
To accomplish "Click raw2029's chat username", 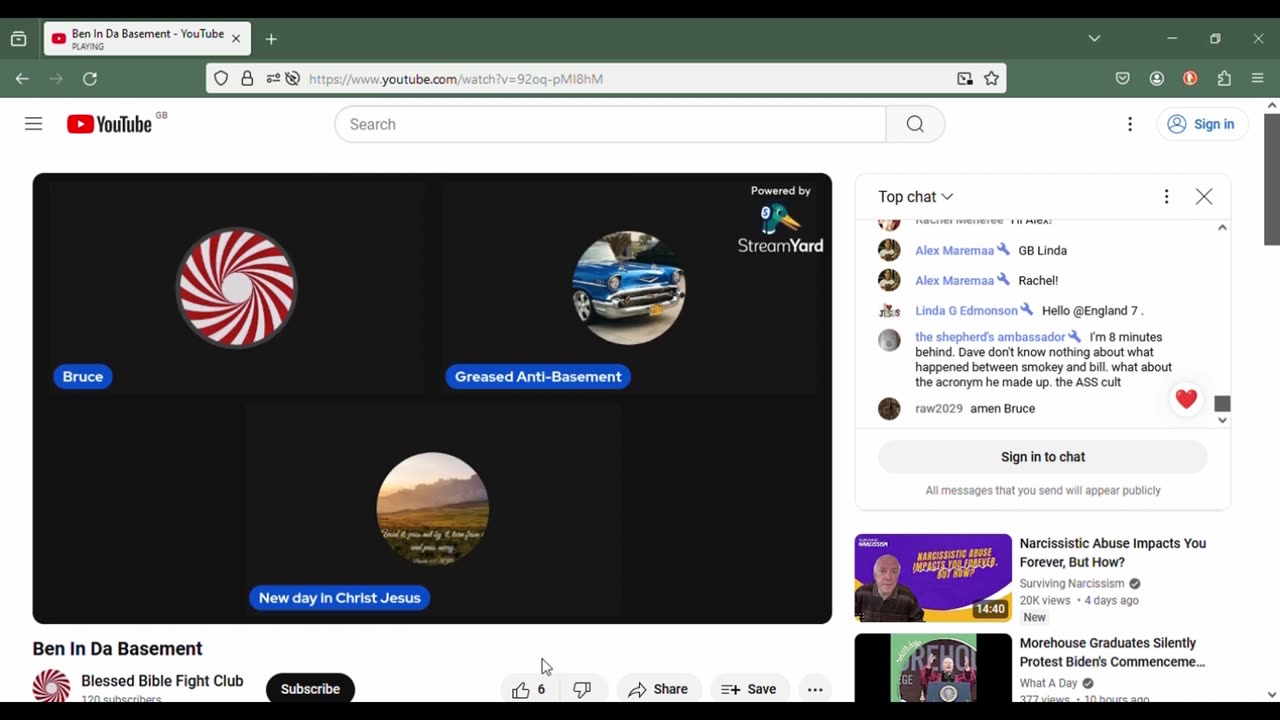I will tap(939, 408).
